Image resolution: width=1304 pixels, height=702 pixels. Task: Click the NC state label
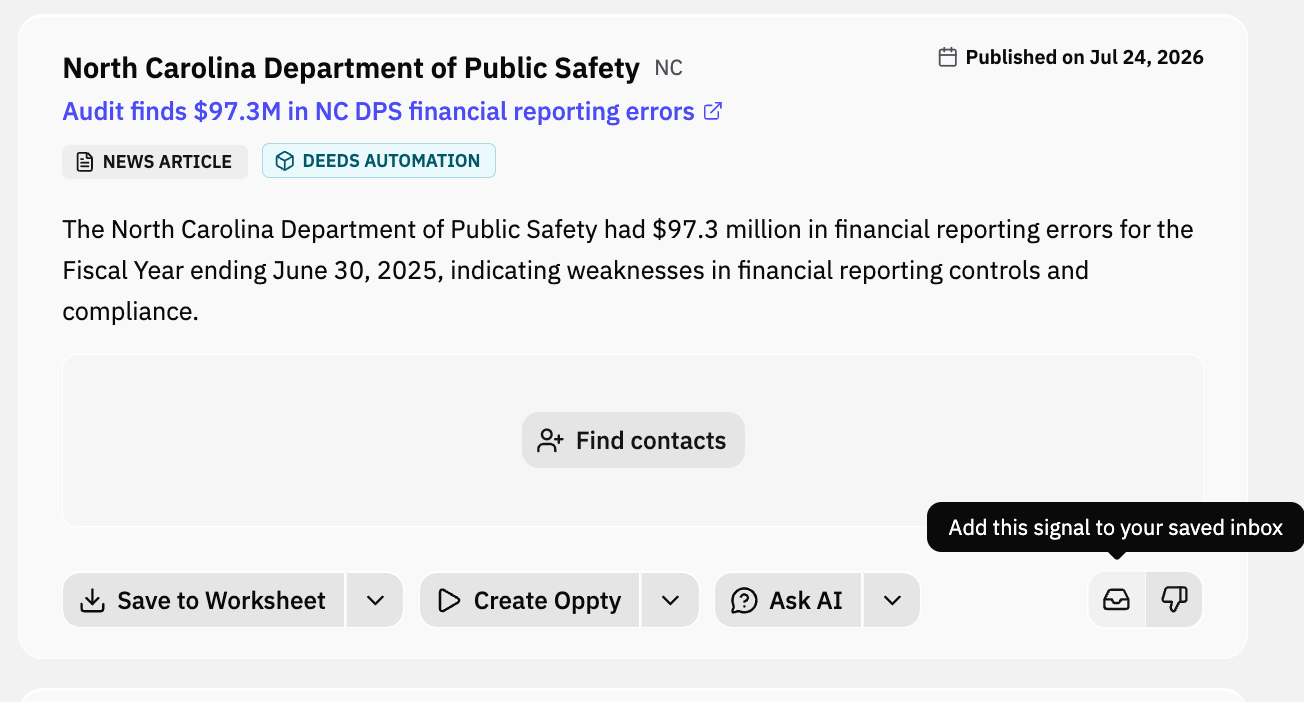[669, 68]
